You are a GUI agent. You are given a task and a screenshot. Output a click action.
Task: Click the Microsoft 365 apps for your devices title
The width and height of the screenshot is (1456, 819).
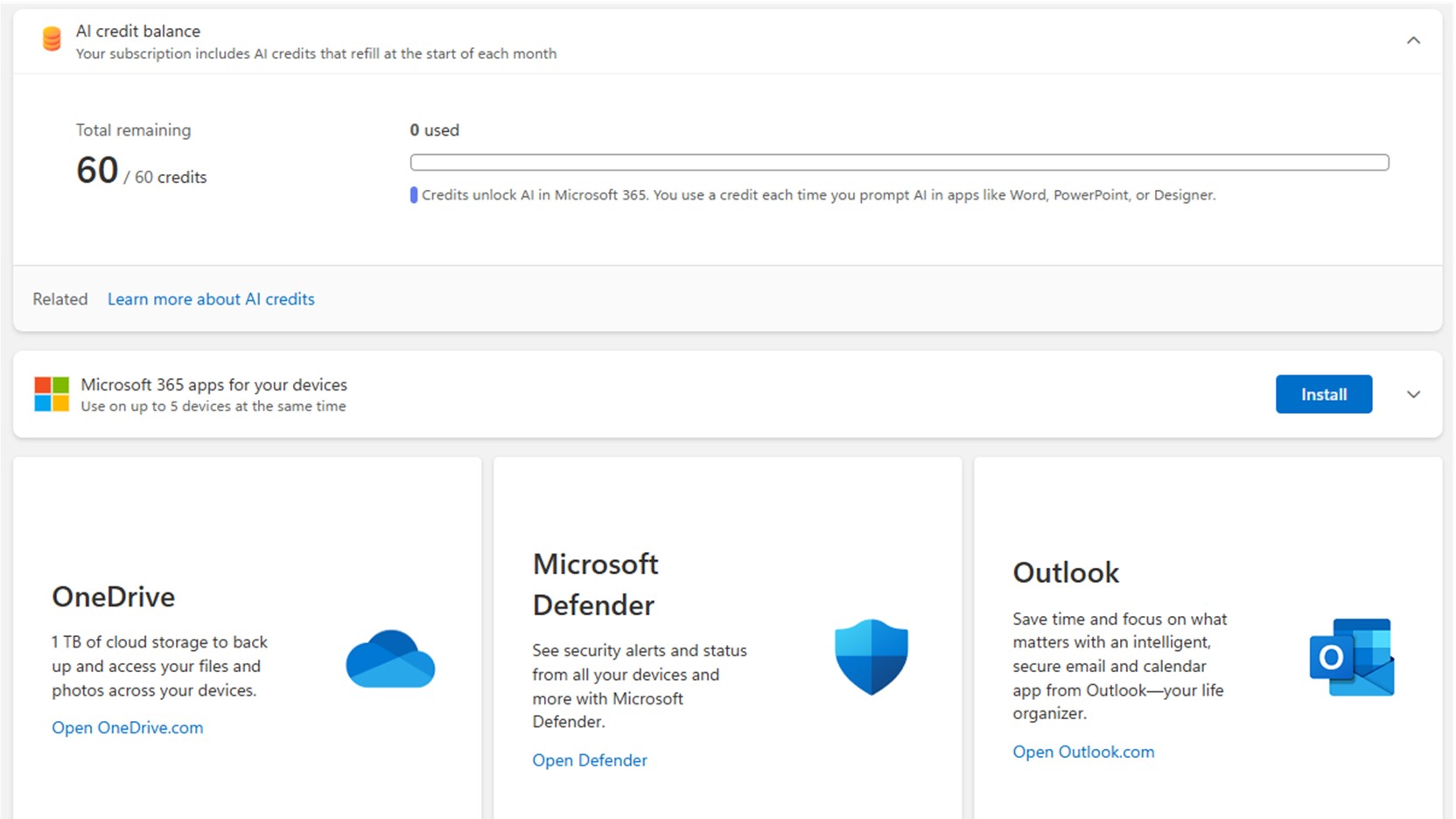click(213, 385)
